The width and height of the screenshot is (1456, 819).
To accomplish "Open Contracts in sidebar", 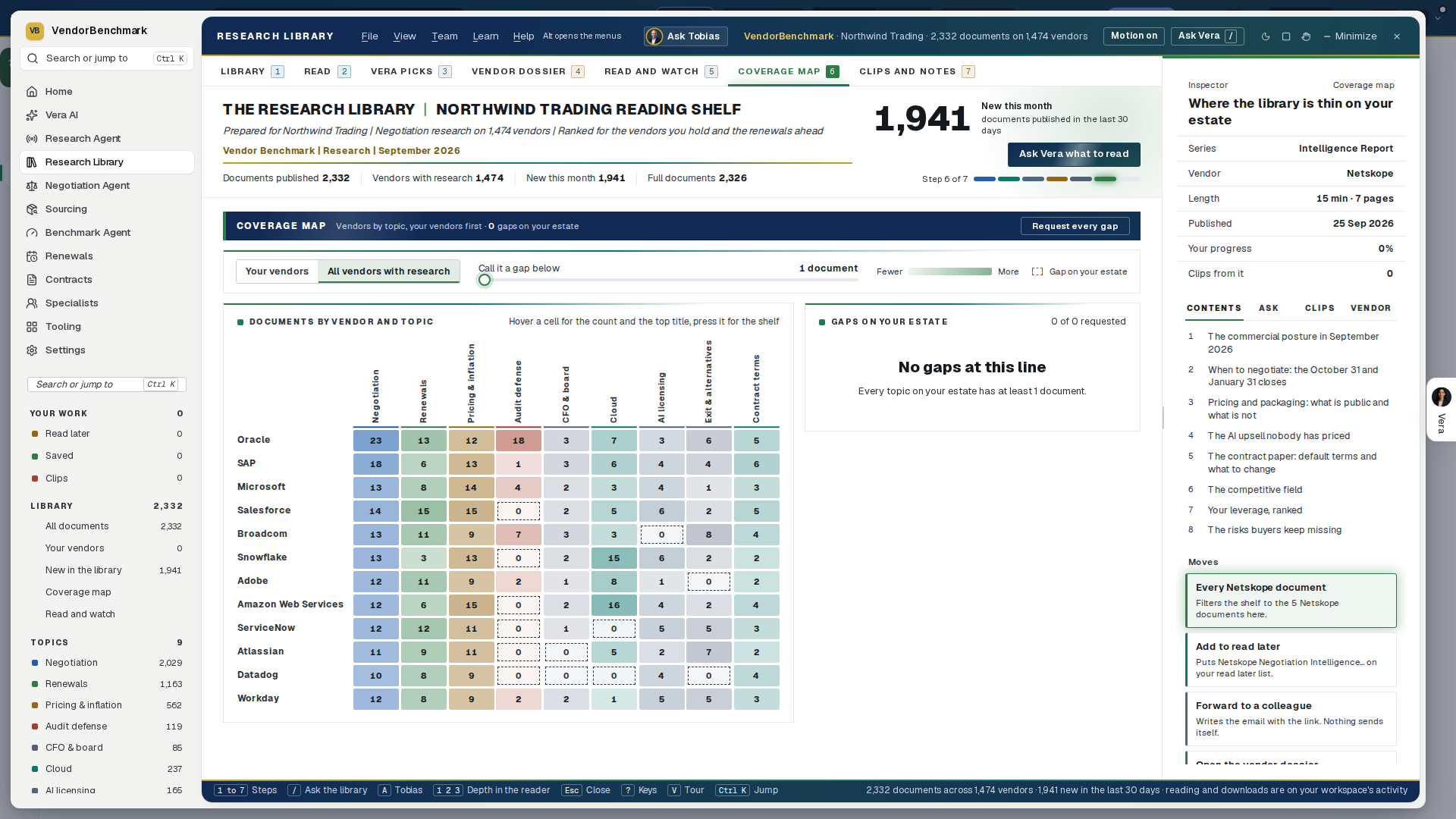I will click(106, 280).
